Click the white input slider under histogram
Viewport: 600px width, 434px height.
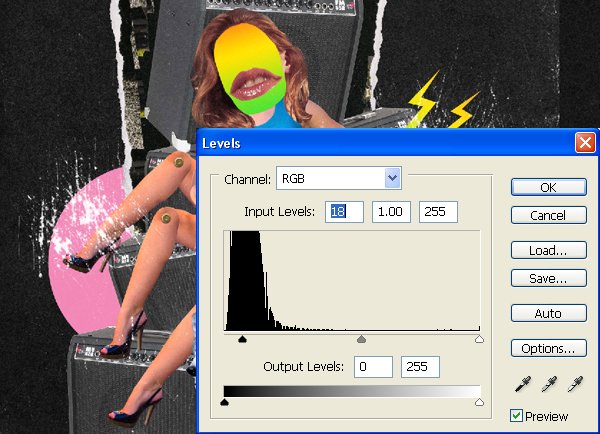[479, 339]
